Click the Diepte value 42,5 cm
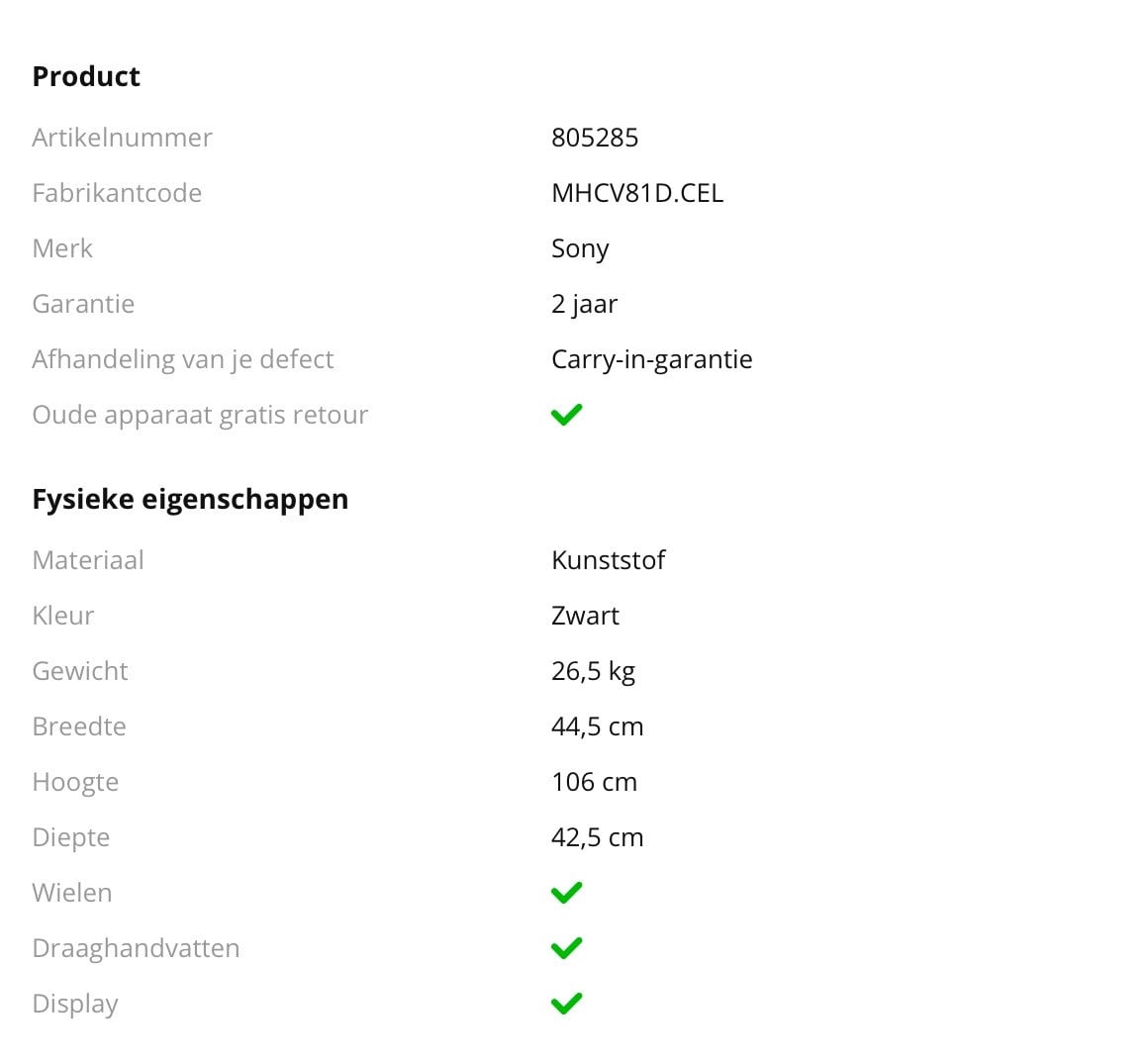This screenshot has width=1148, height=1063. pos(597,837)
